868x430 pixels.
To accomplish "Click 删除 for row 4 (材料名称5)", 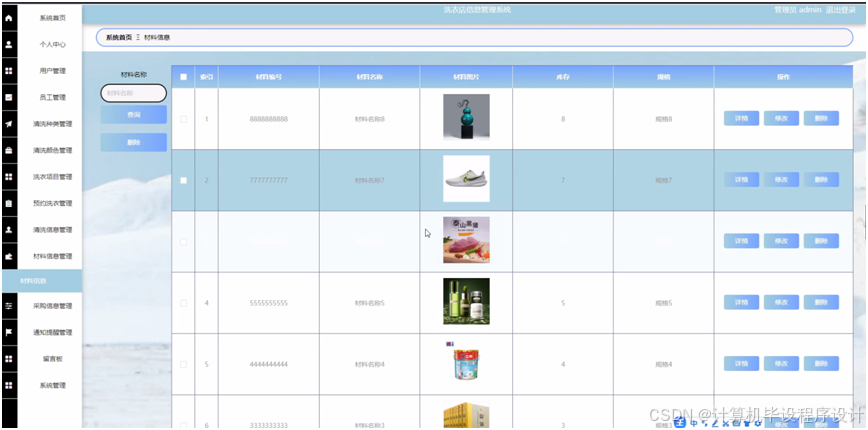I will tap(821, 302).
